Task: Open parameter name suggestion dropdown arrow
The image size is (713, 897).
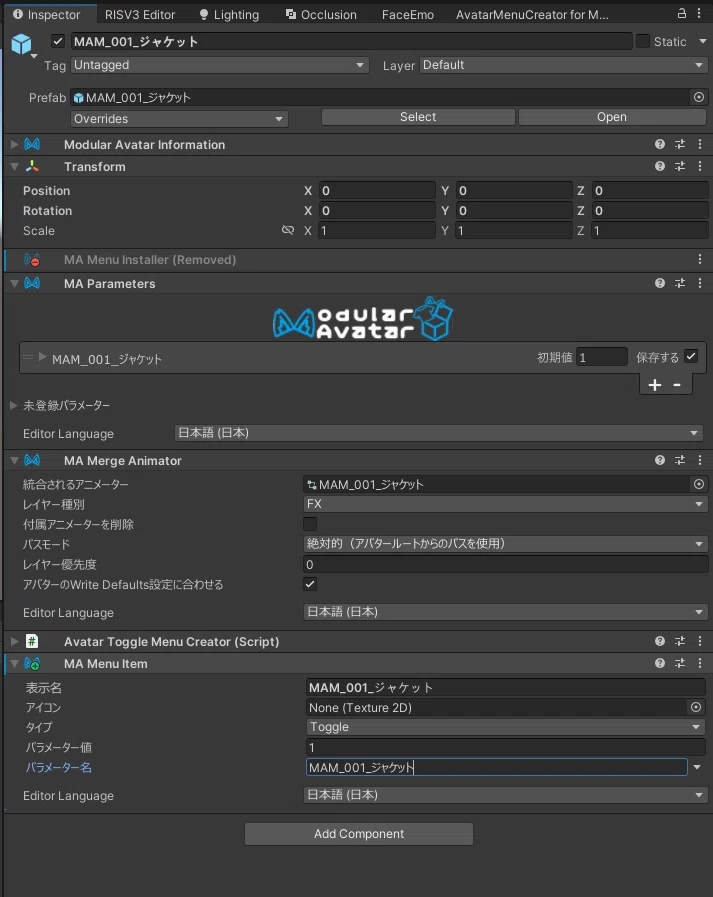Action: click(x=697, y=767)
